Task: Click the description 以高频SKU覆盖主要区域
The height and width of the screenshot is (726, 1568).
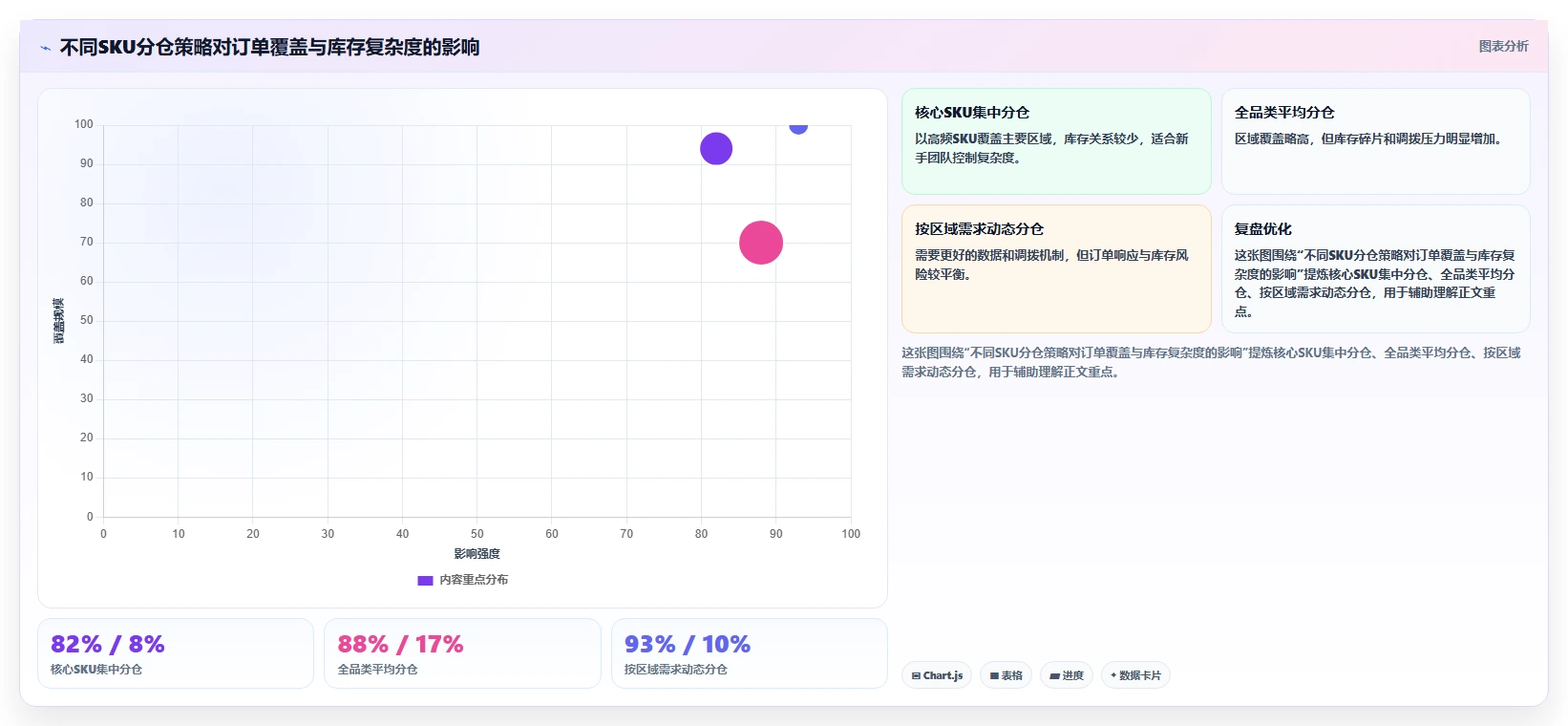Action: pos(1051,148)
